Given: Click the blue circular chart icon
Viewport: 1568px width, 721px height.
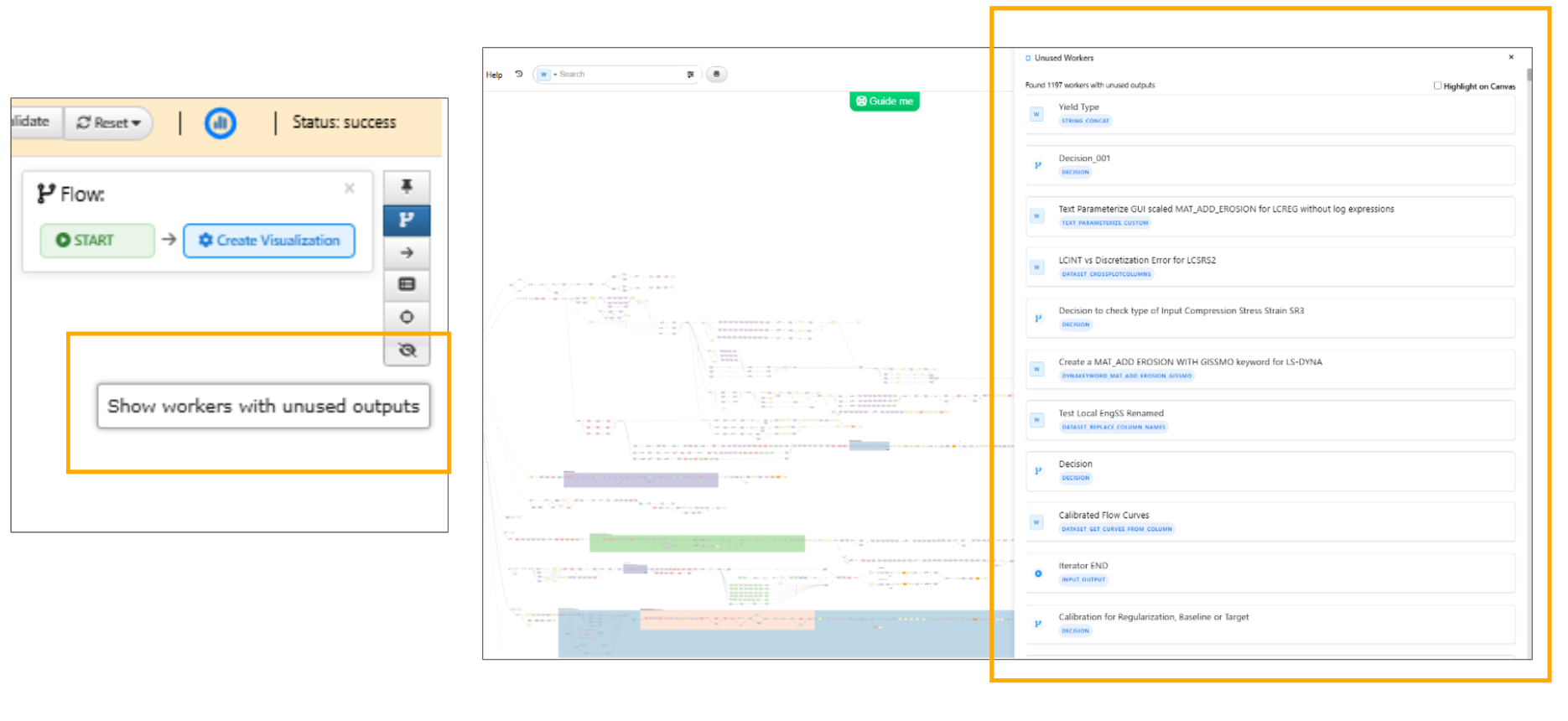Looking at the screenshot, I should [x=221, y=123].
